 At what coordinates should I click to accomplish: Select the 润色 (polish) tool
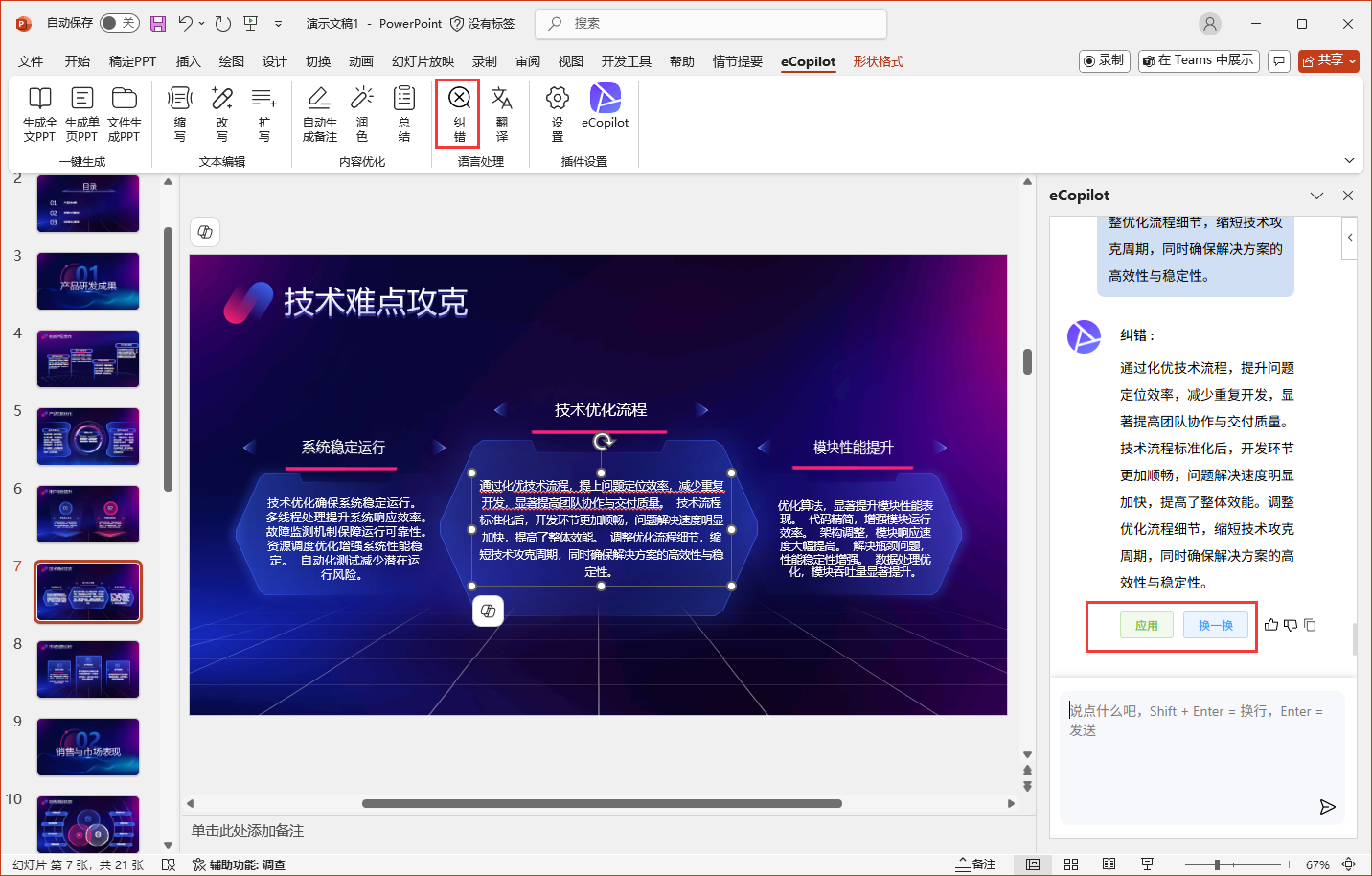point(361,113)
